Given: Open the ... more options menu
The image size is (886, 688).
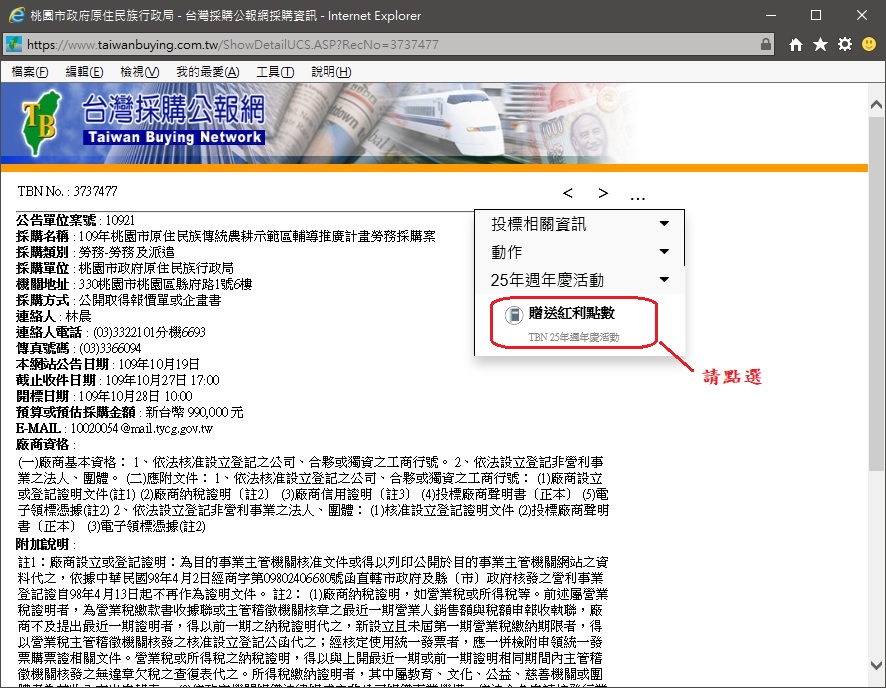Looking at the screenshot, I should (x=637, y=198).
